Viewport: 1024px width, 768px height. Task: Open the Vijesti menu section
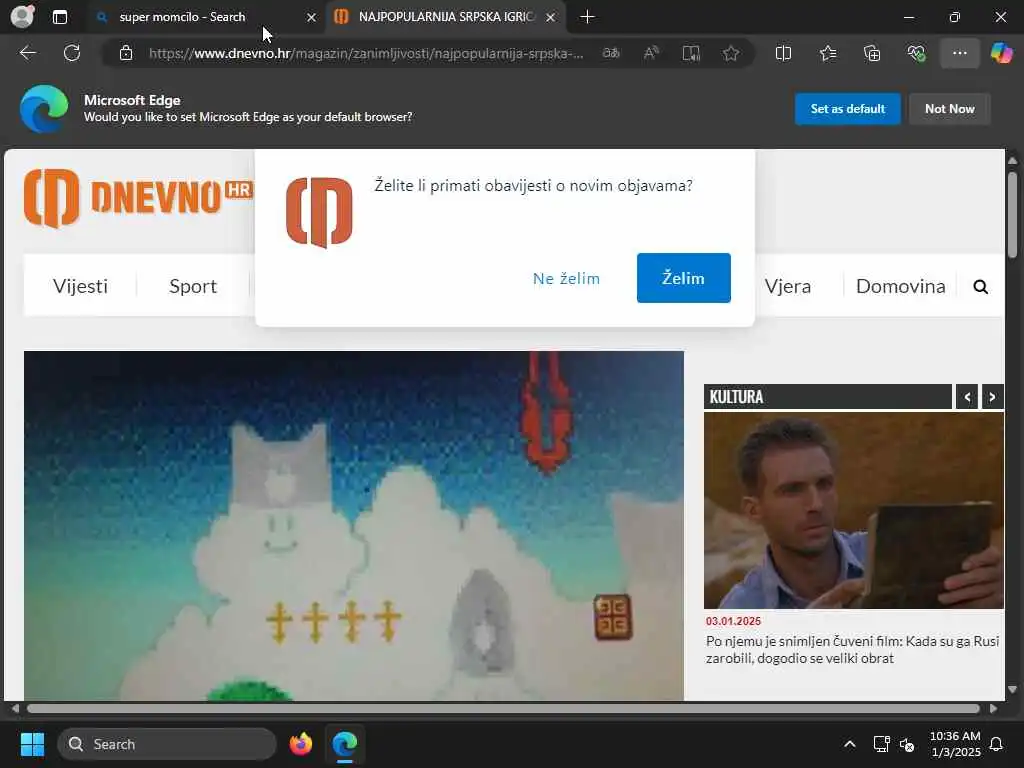(x=80, y=286)
